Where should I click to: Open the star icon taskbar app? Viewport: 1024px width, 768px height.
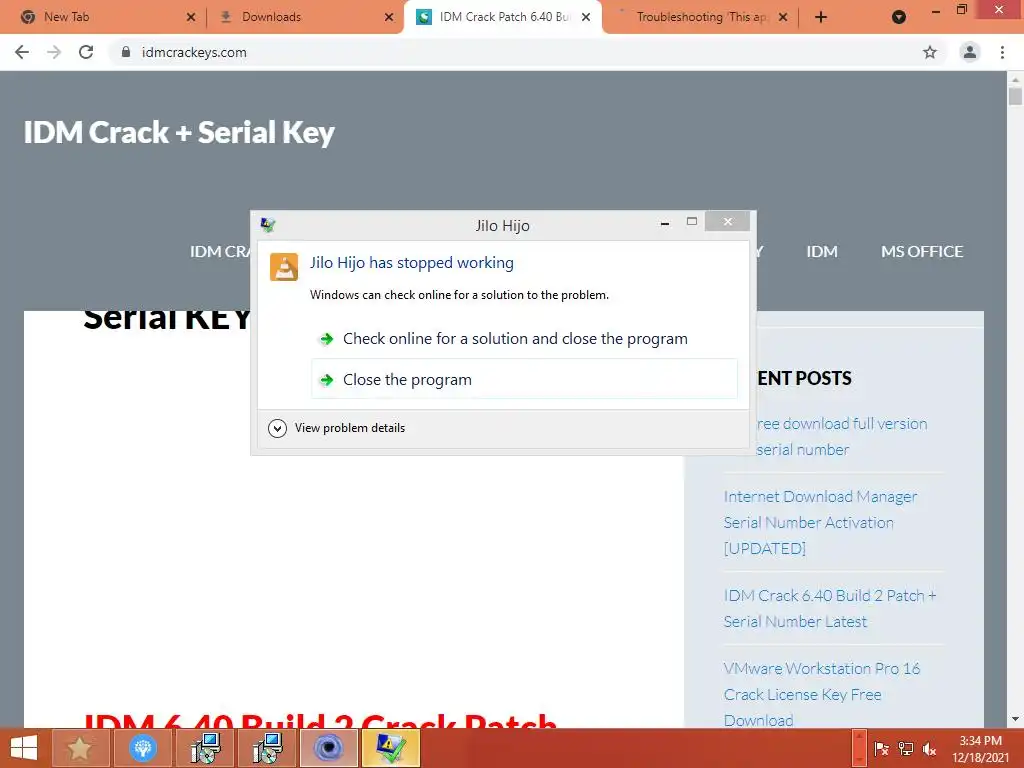pyautogui.click(x=79, y=748)
